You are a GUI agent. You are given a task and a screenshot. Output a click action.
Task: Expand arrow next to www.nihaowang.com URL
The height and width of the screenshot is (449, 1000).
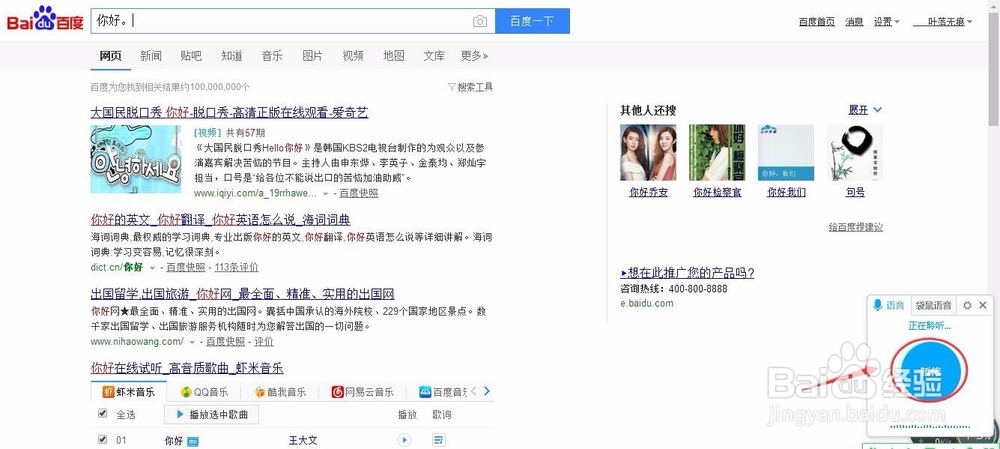(191, 342)
